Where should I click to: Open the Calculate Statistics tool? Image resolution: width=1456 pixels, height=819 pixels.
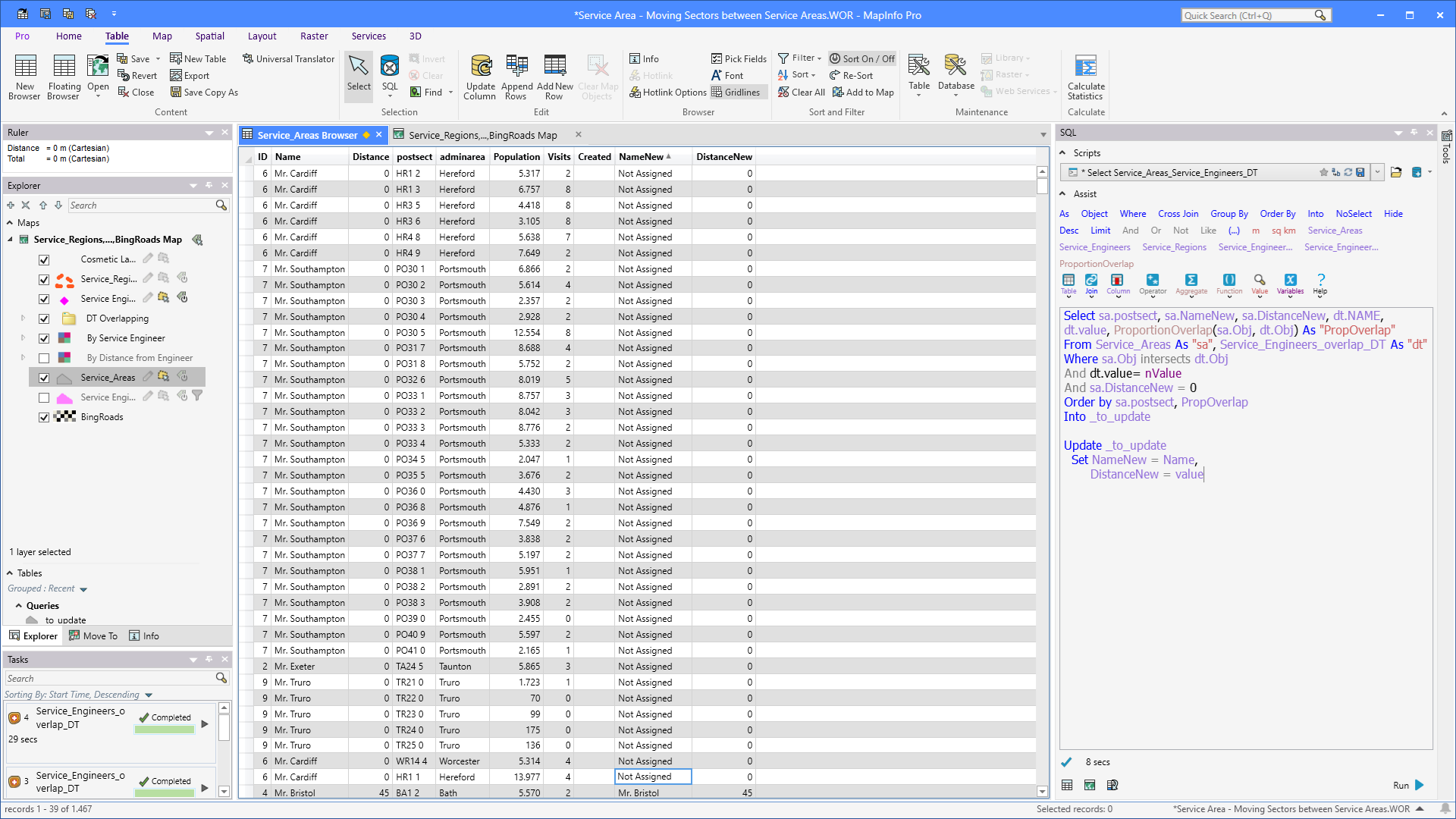point(1086,77)
